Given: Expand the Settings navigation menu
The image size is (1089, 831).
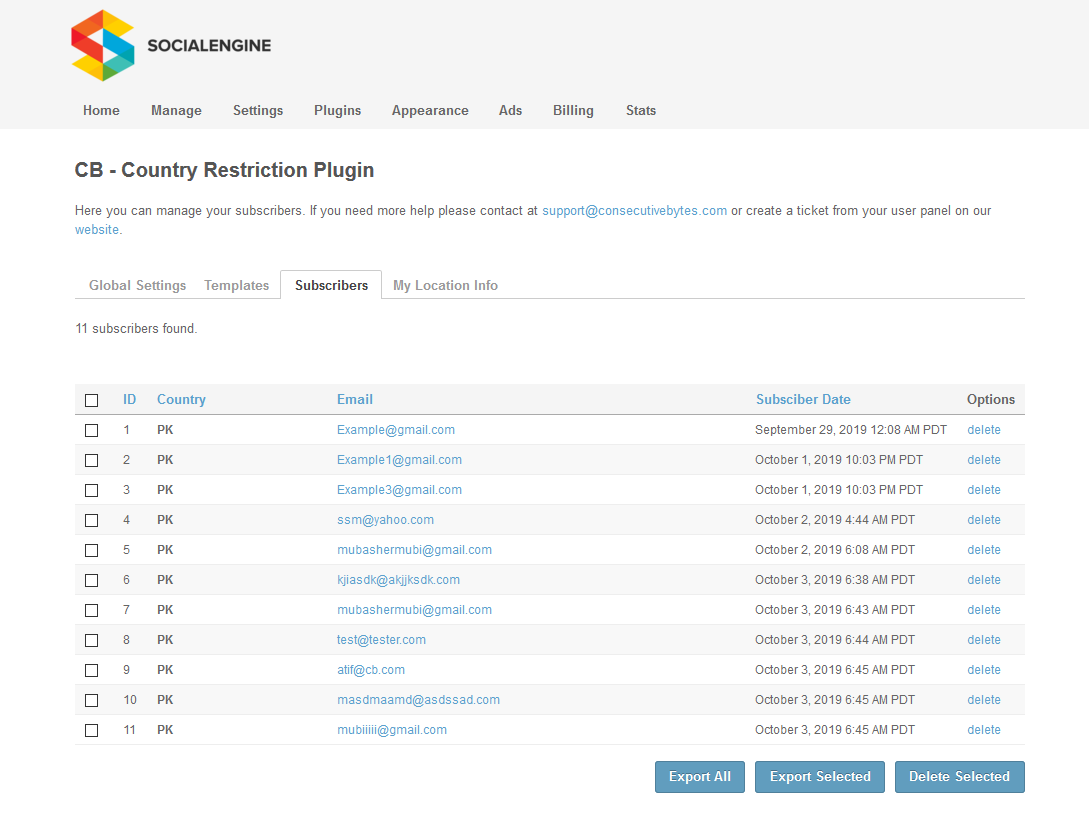Looking at the screenshot, I should pyautogui.click(x=258, y=111).
